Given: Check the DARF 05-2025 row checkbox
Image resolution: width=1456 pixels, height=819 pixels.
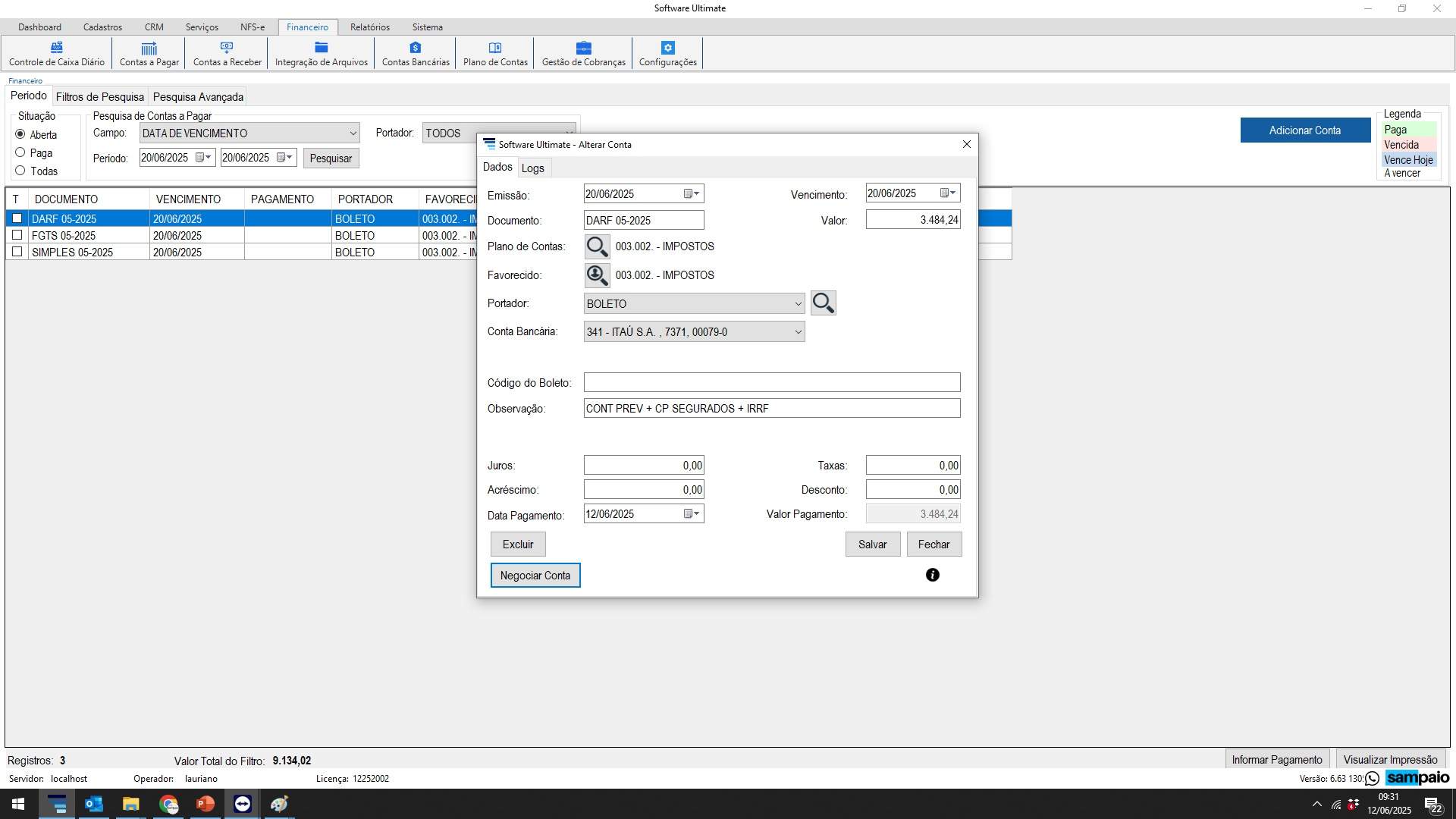Looking at the screenshot, I should coord(17,218).
